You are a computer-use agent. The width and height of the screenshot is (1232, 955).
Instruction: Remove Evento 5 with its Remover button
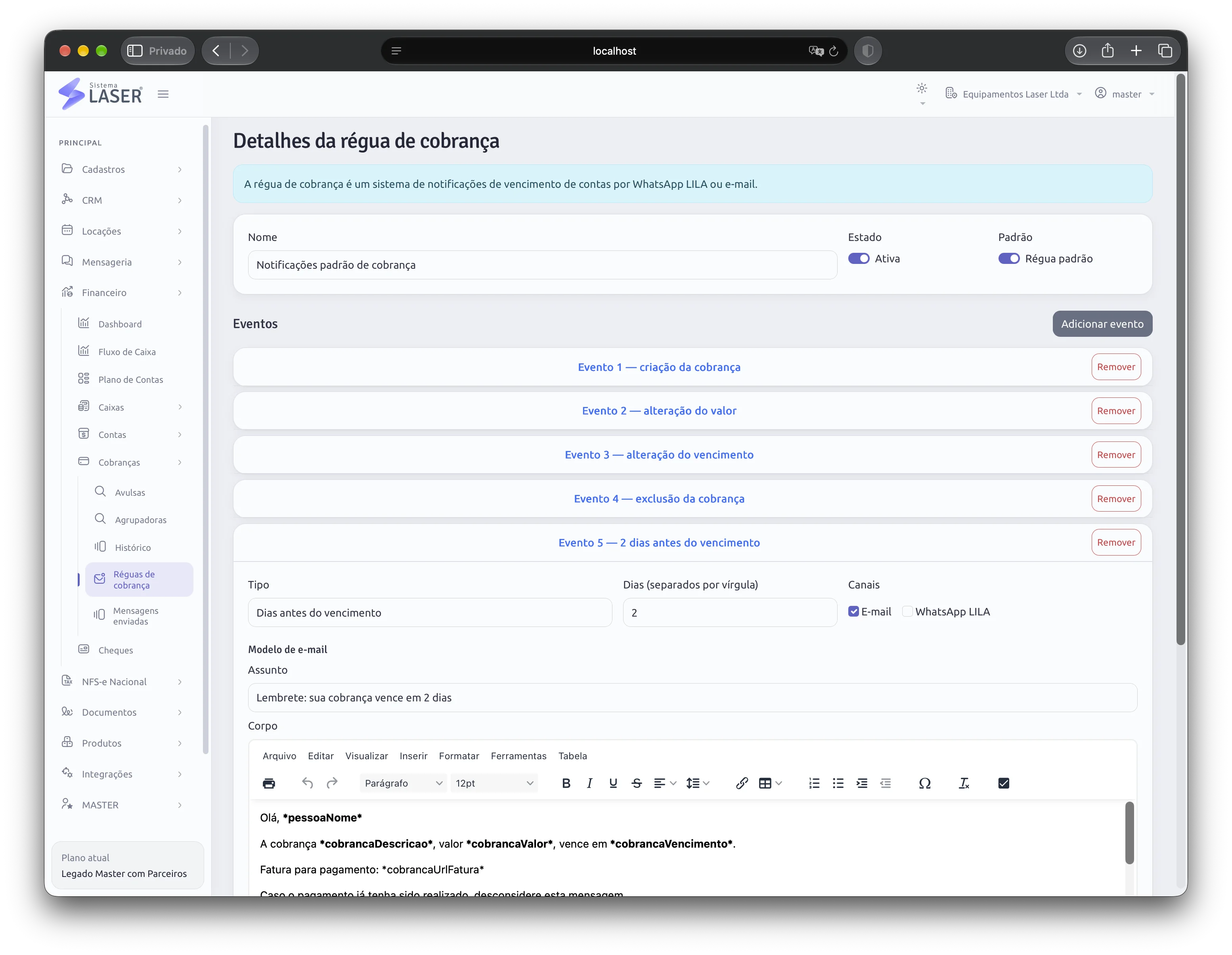(x=1116, y=542)
